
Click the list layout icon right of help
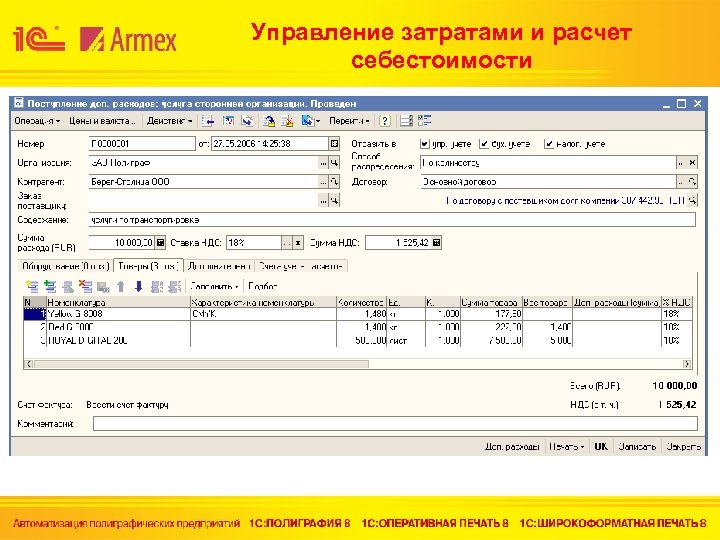tap(406, 121)
